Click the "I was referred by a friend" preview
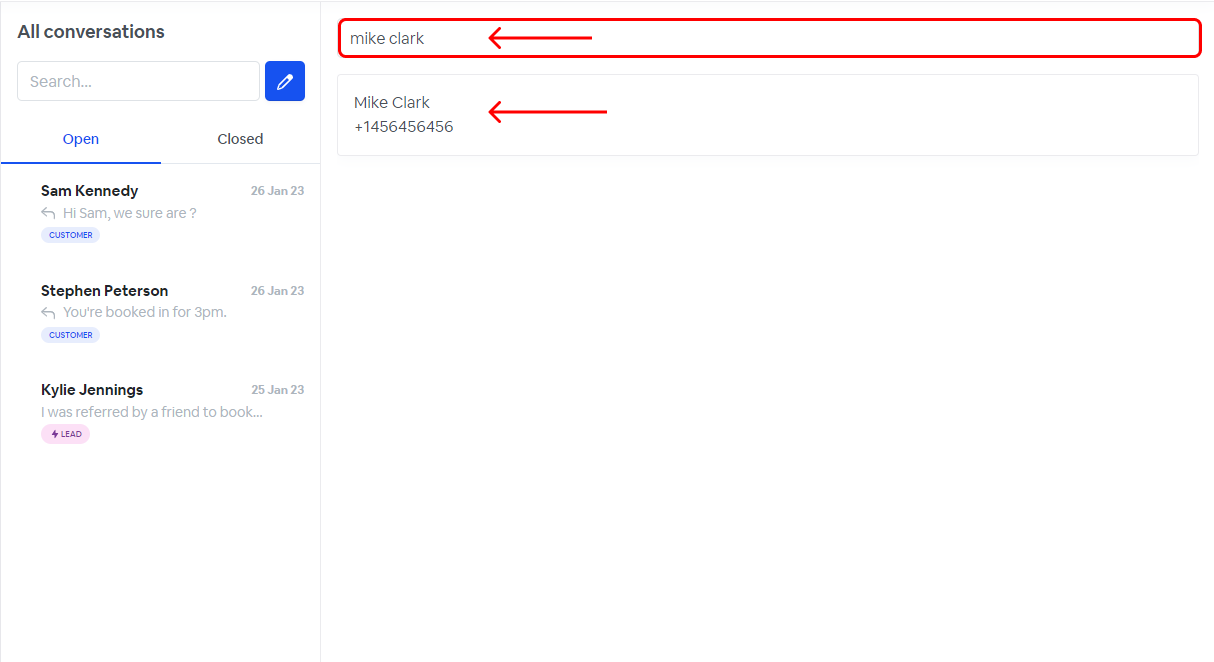The height and width of the screenshot is (662, 1214). (x=151, y=412)
